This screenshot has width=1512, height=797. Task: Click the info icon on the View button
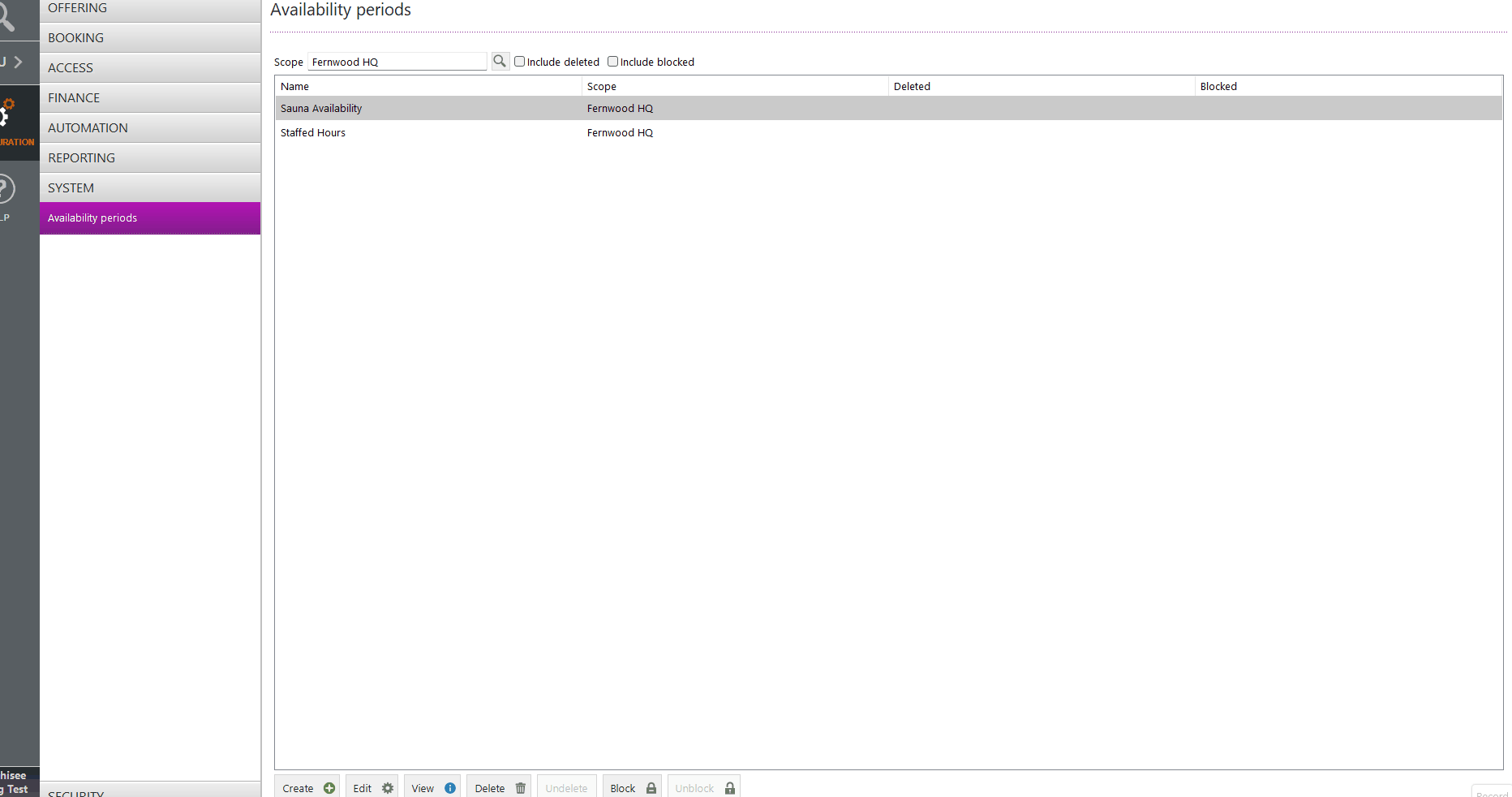click(449, 787)
